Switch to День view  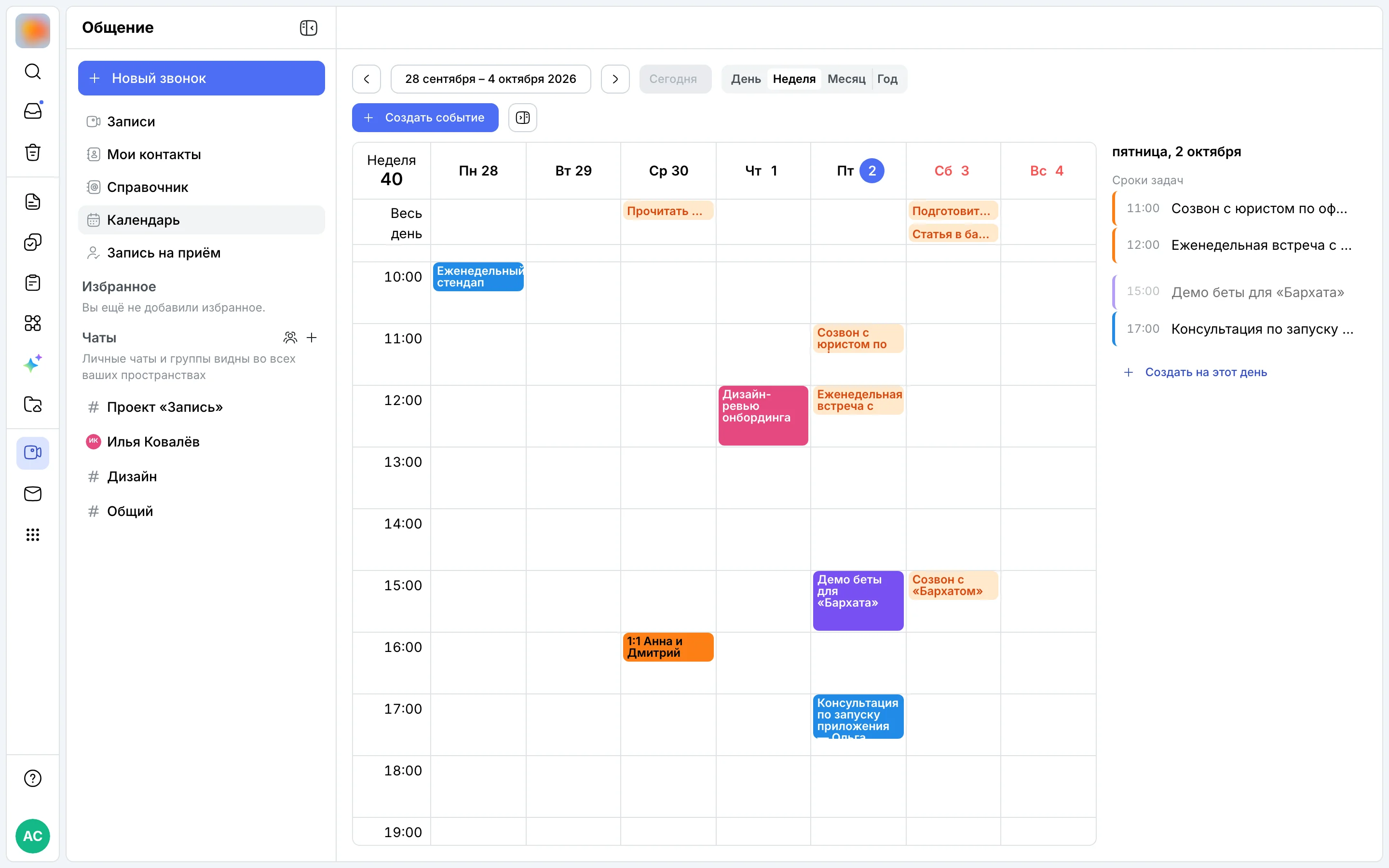point(746,79)
